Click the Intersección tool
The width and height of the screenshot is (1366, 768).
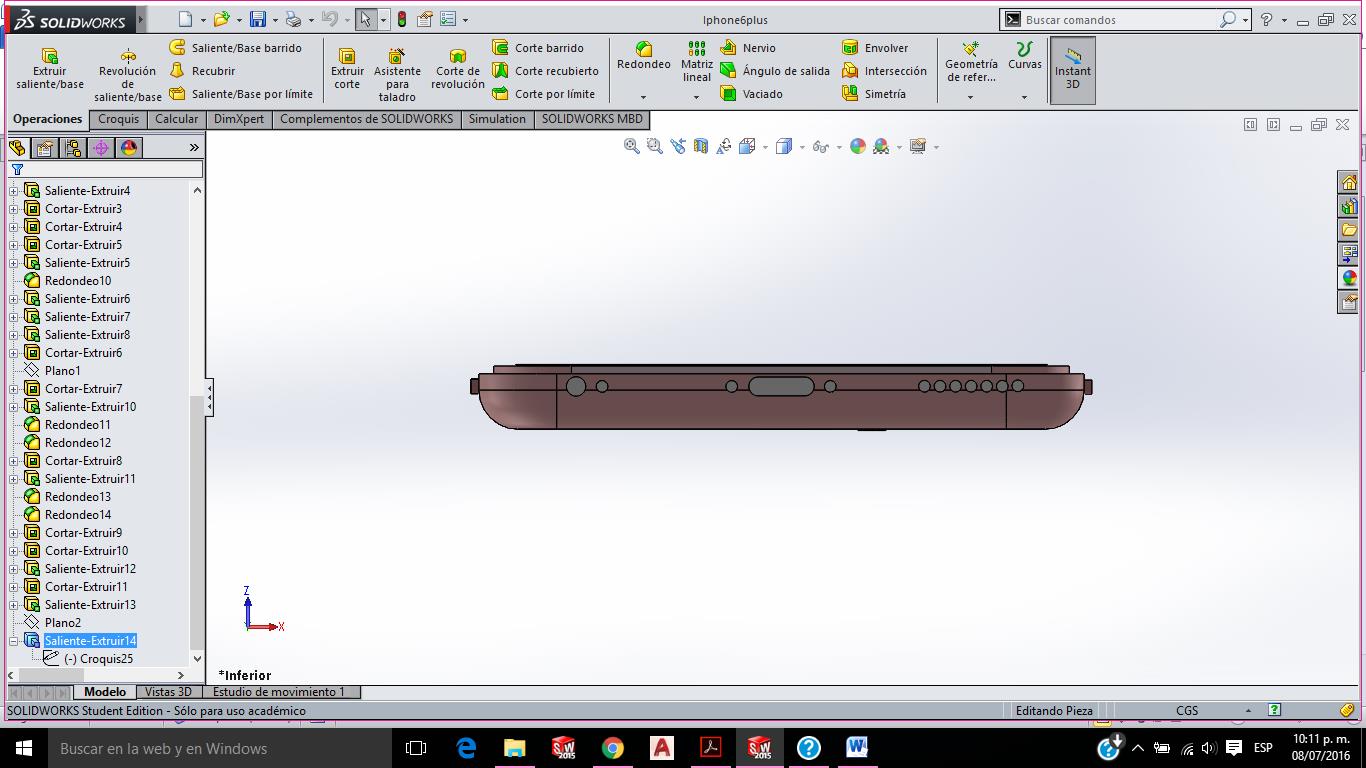pyautogui.click(x=885, y=71)
